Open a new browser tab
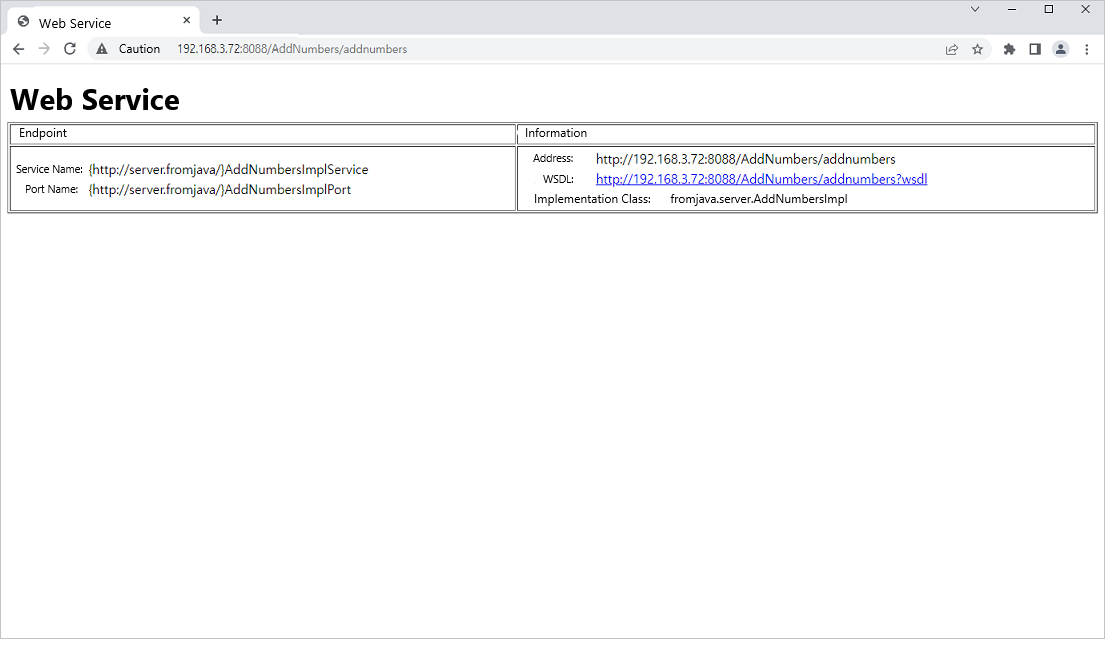The image size is (1108, 649). point(217,20)
